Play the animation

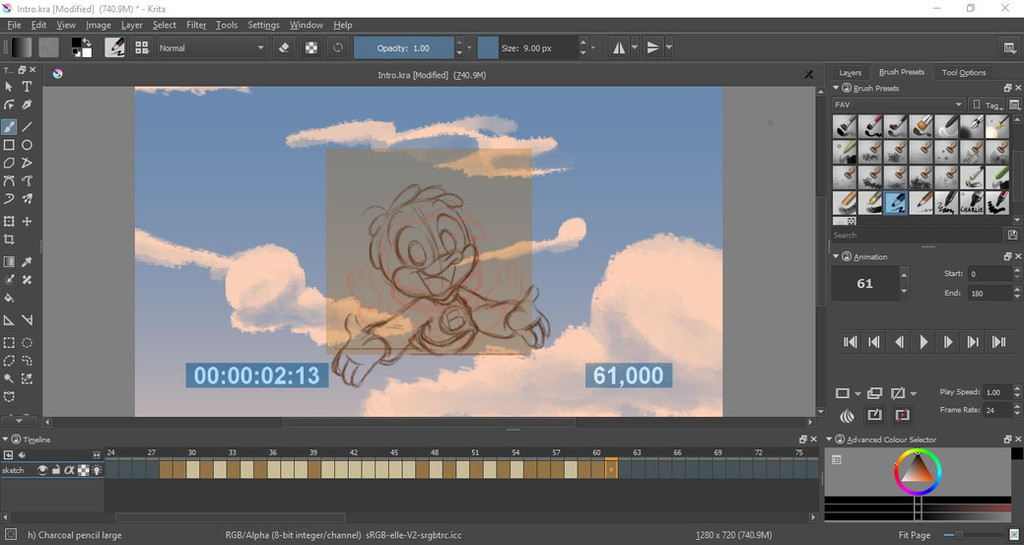coord(923,341)
